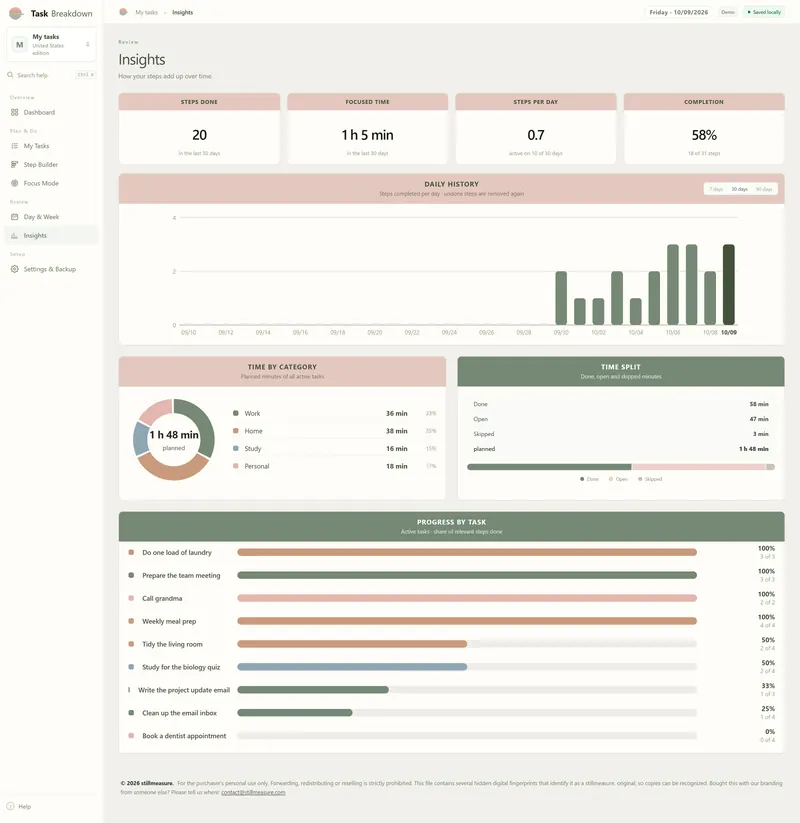Viewport: 800px width, 823px height.
Task: Open Step Builder page
Action: pyautogui.click(x=51, y=164)
